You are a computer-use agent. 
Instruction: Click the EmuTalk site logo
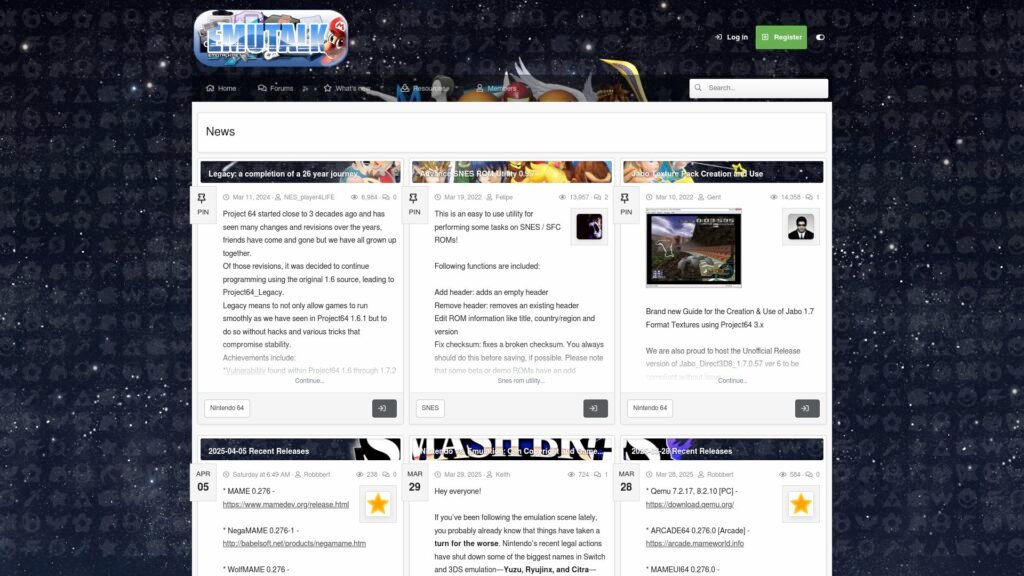point(271,39)
